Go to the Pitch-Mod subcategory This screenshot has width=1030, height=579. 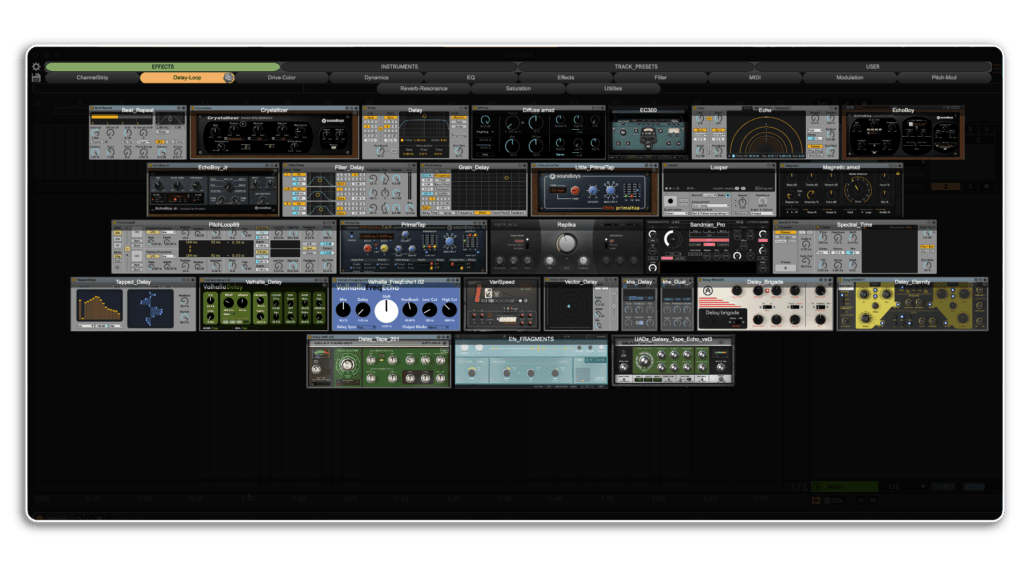point(943,77)
